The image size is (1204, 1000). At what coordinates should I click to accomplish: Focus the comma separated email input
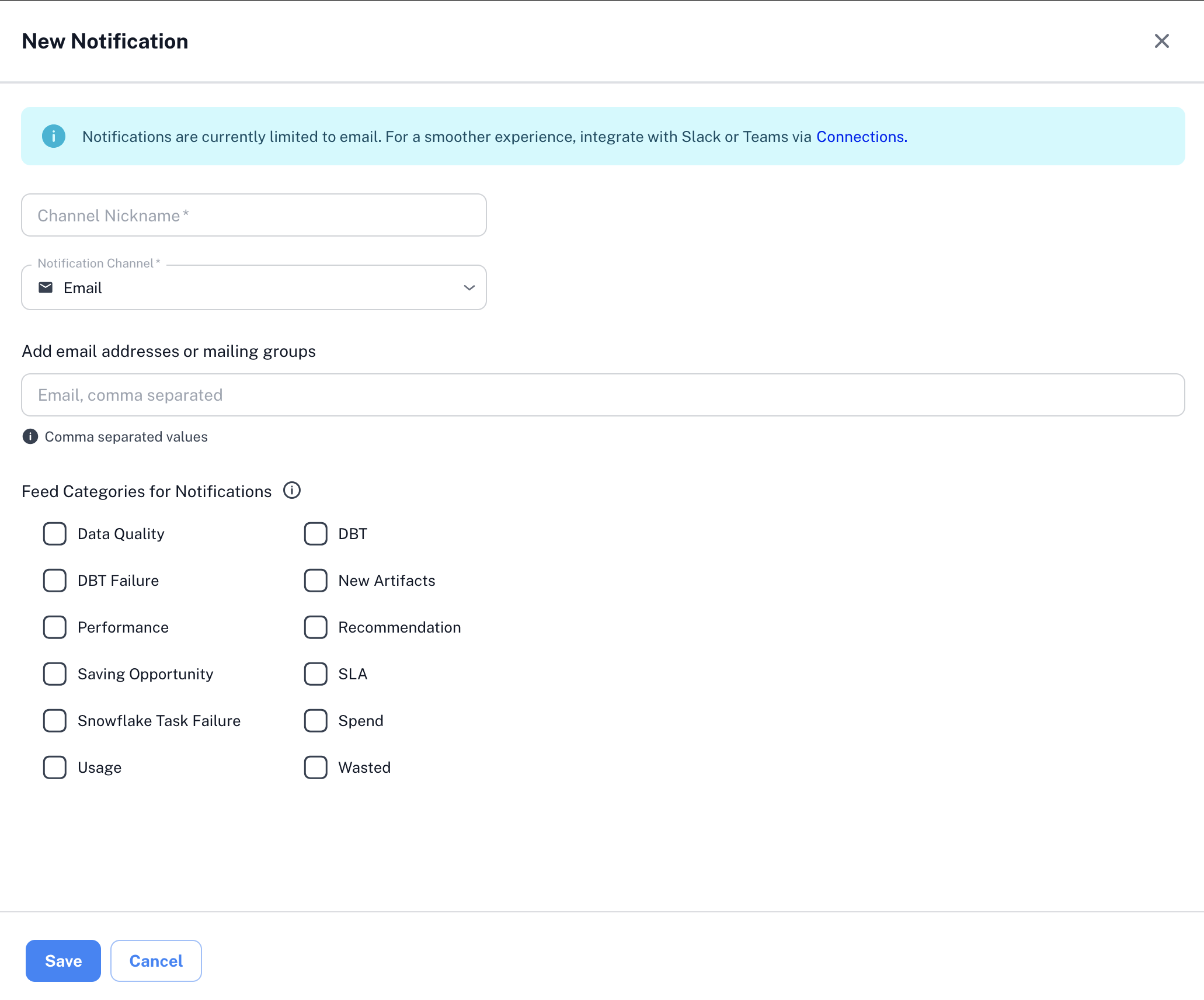pyautogui.click(x=603, y=395)
